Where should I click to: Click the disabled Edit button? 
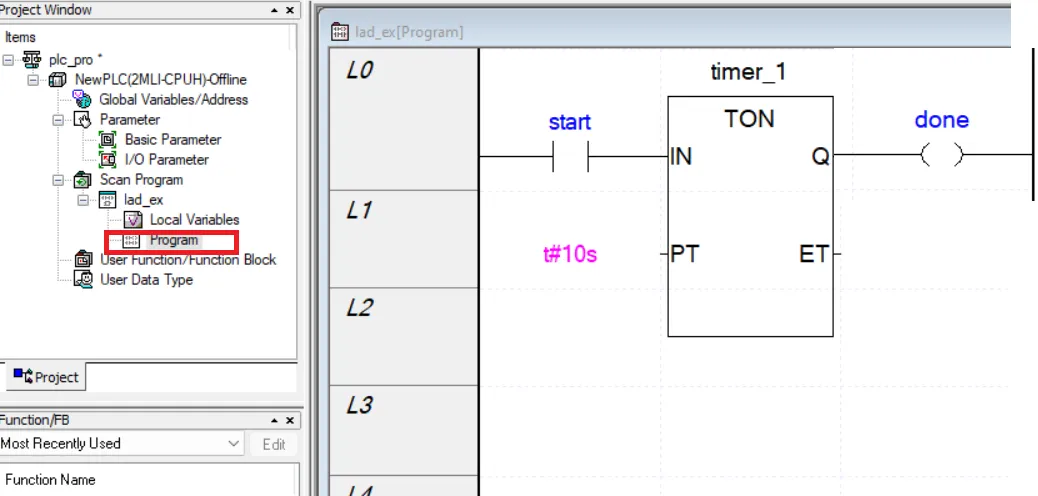[274, 444]
